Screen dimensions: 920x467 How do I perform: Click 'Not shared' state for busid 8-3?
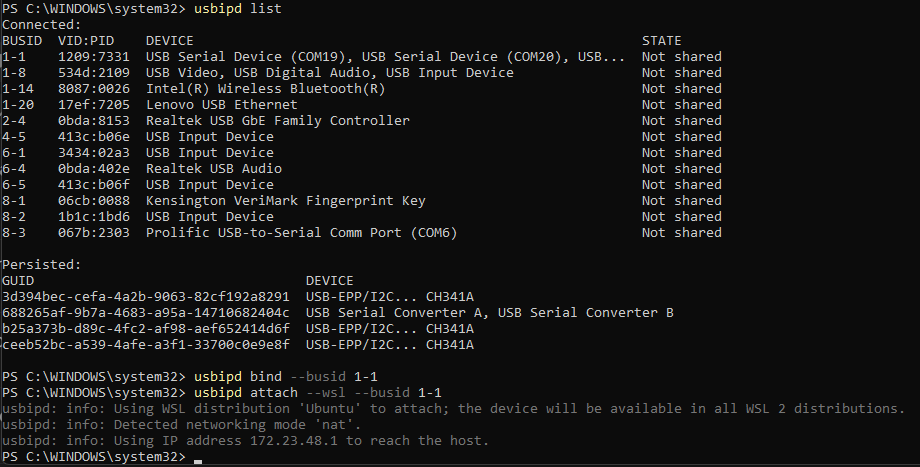[681, 233]
